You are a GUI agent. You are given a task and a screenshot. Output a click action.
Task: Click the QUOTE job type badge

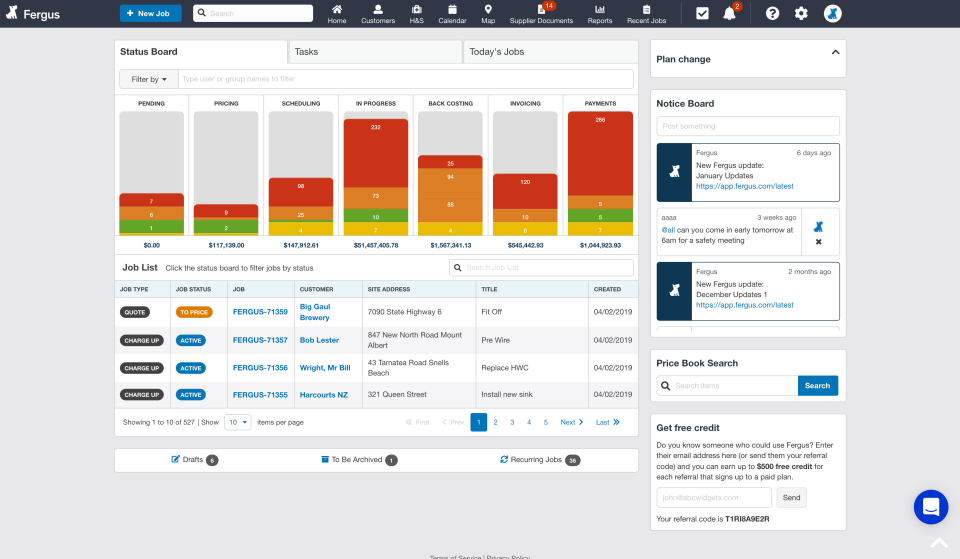(135, 312)
